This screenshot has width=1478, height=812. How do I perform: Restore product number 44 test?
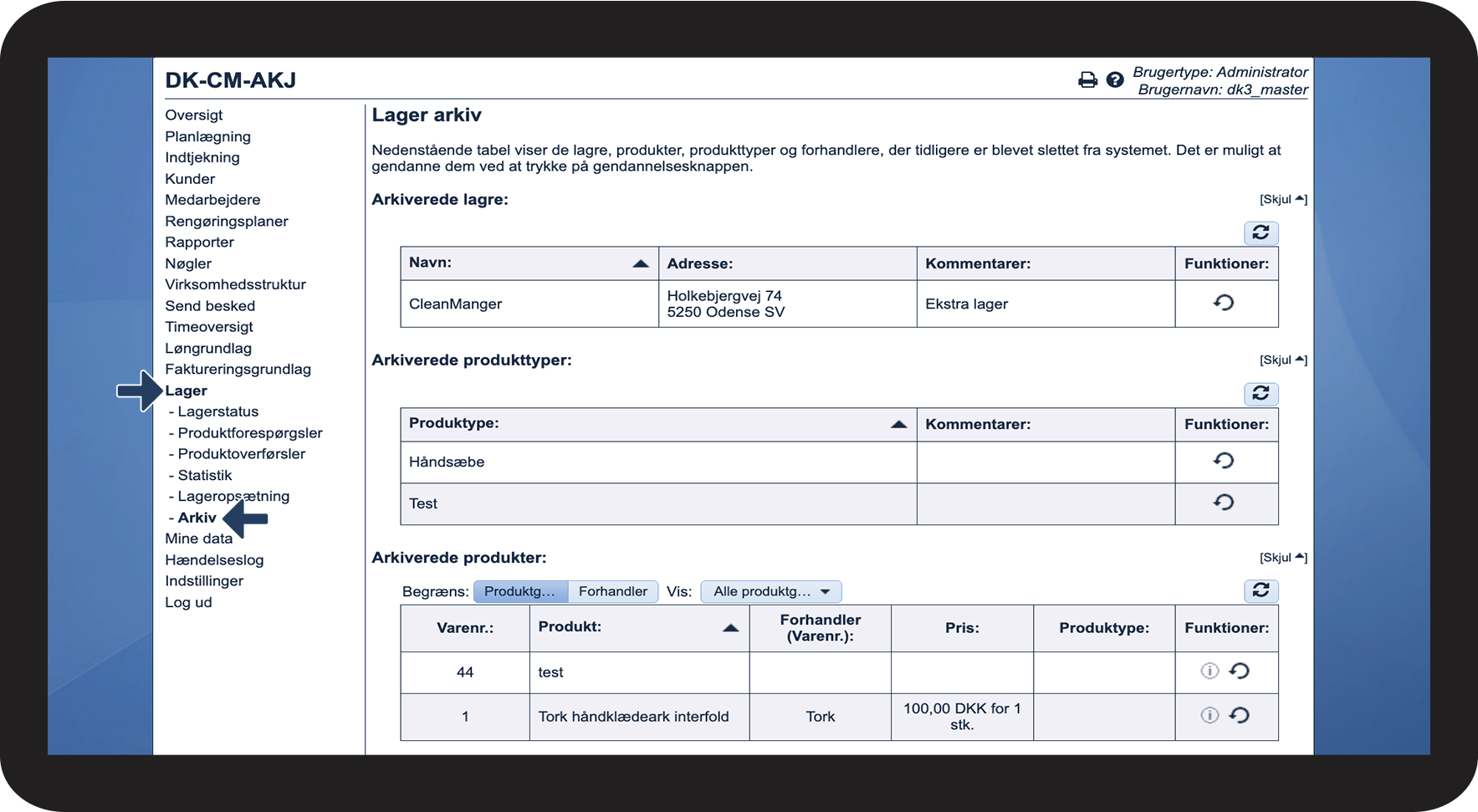pos(1240,671)
